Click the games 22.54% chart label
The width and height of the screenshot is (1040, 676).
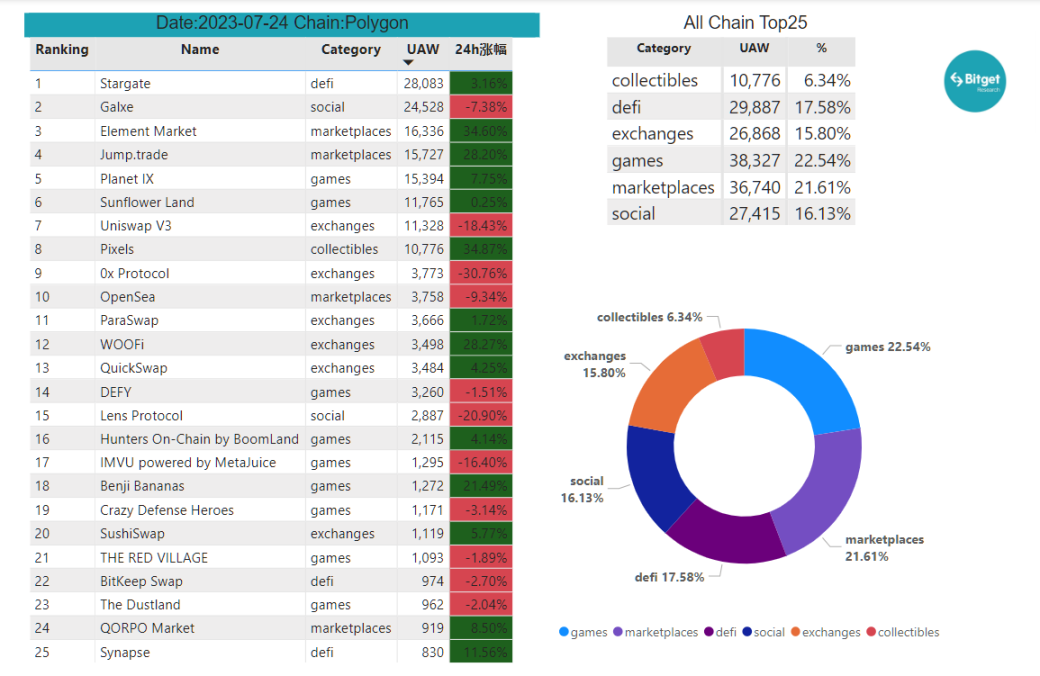[x=887, y=347]
